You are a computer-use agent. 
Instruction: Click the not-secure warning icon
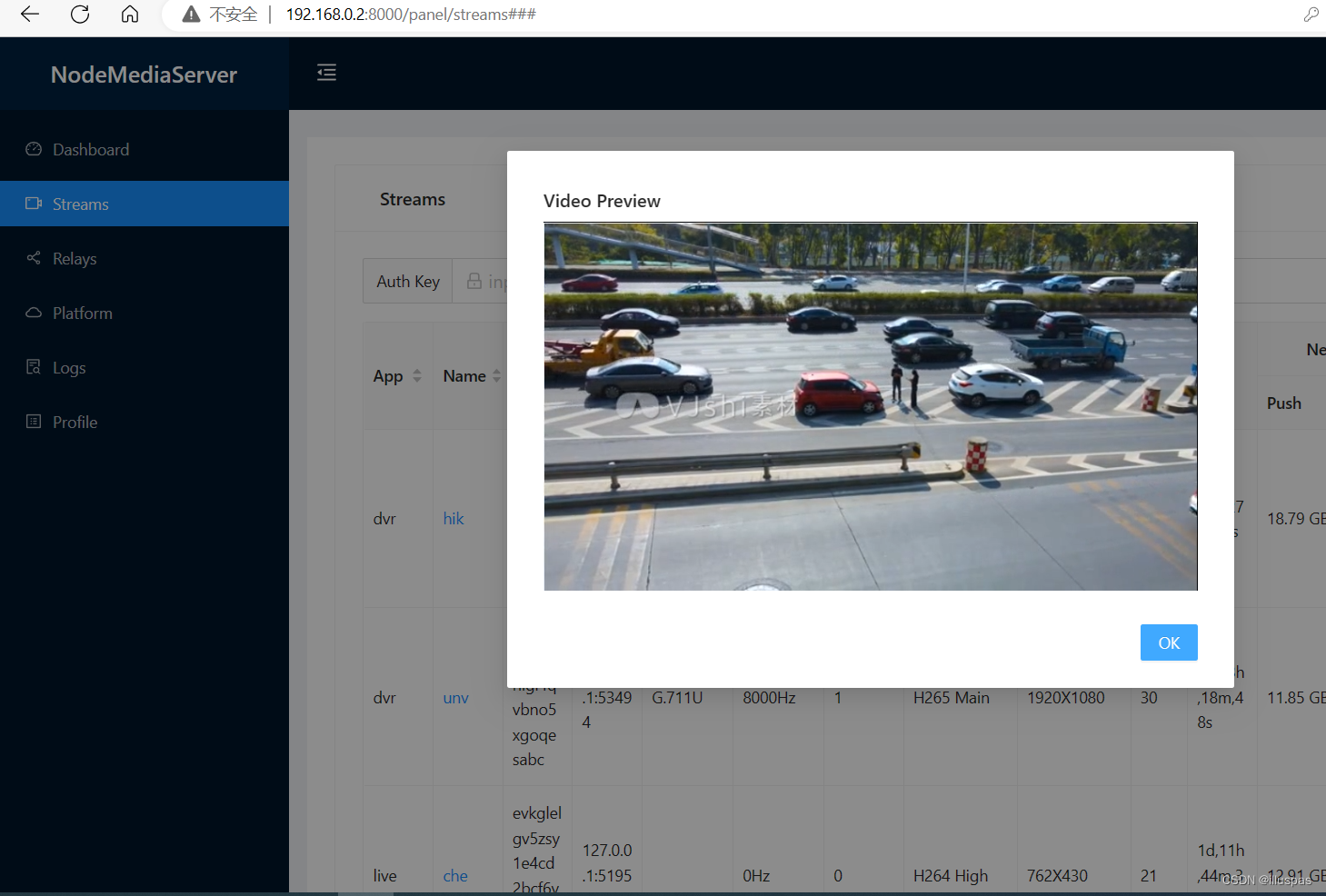coord(191,15)
